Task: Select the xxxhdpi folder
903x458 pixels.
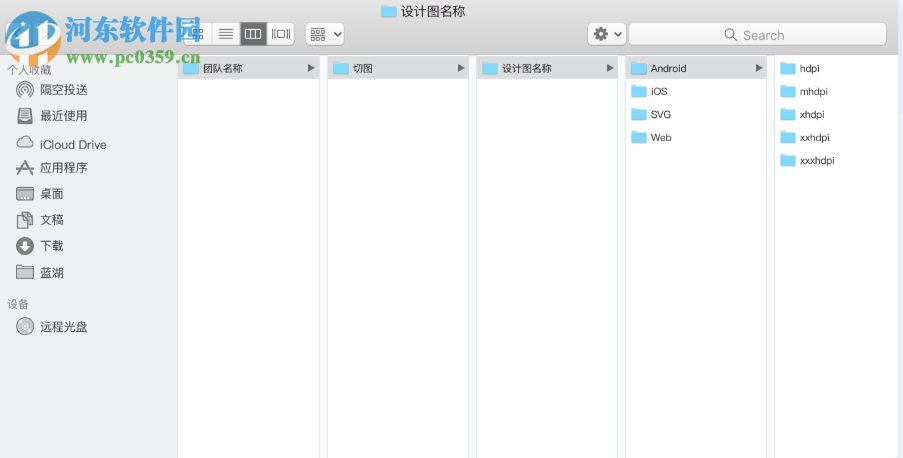Action: pyautogui.click(x=807, y=161)
